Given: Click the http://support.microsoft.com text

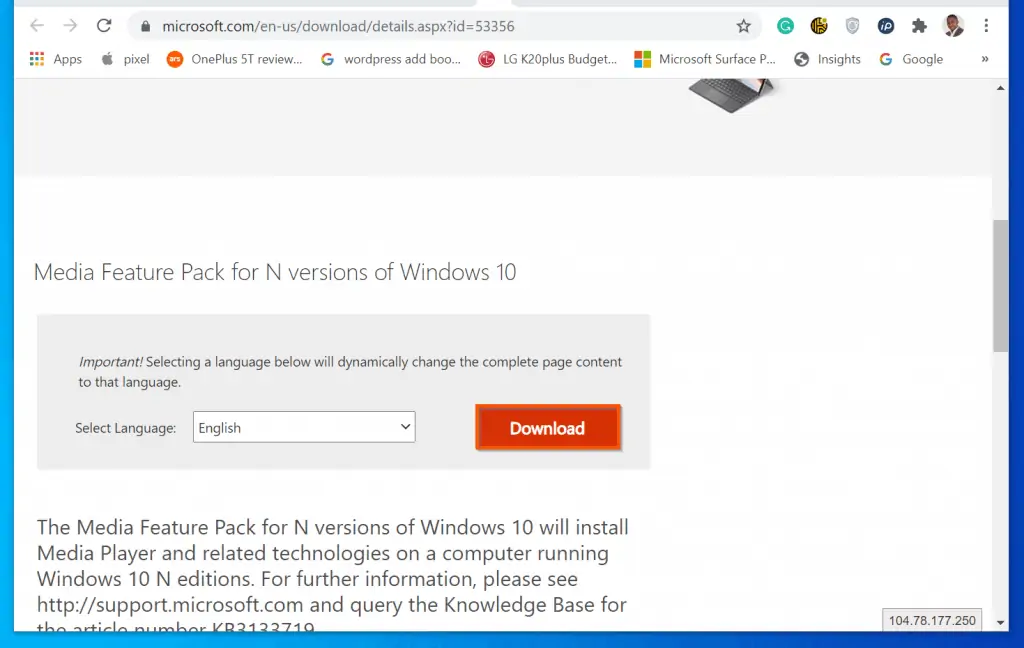Looking at the screenshot, I should pyautogui.click(x=170, y=605).
